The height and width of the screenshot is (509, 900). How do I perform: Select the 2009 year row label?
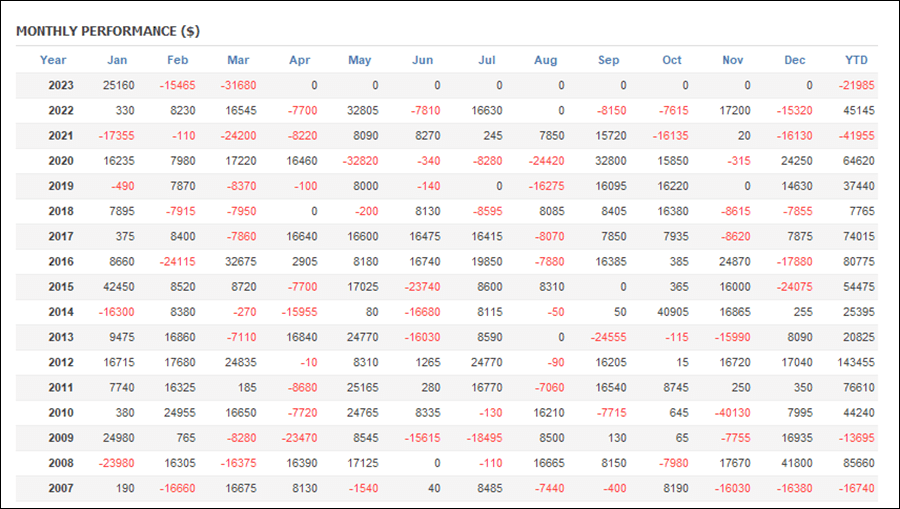pos(61,438)
